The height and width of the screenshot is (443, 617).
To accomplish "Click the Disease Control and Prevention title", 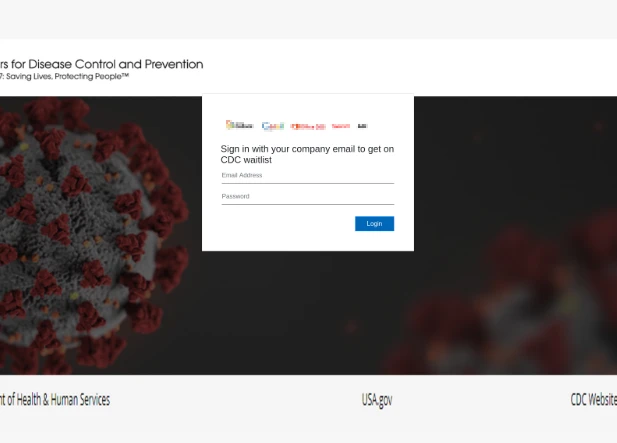I will click(x=102, y=64).
